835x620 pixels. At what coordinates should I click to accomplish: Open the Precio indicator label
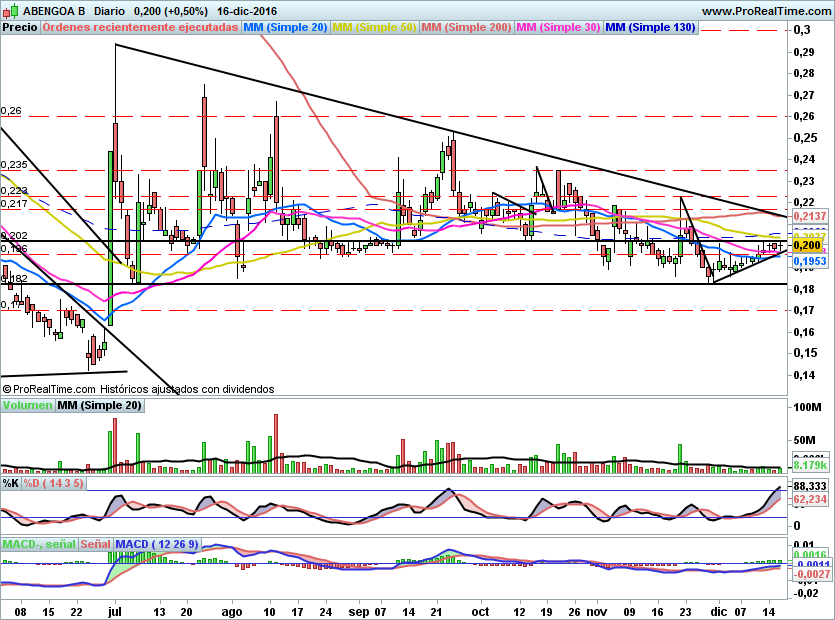[20, 27]
